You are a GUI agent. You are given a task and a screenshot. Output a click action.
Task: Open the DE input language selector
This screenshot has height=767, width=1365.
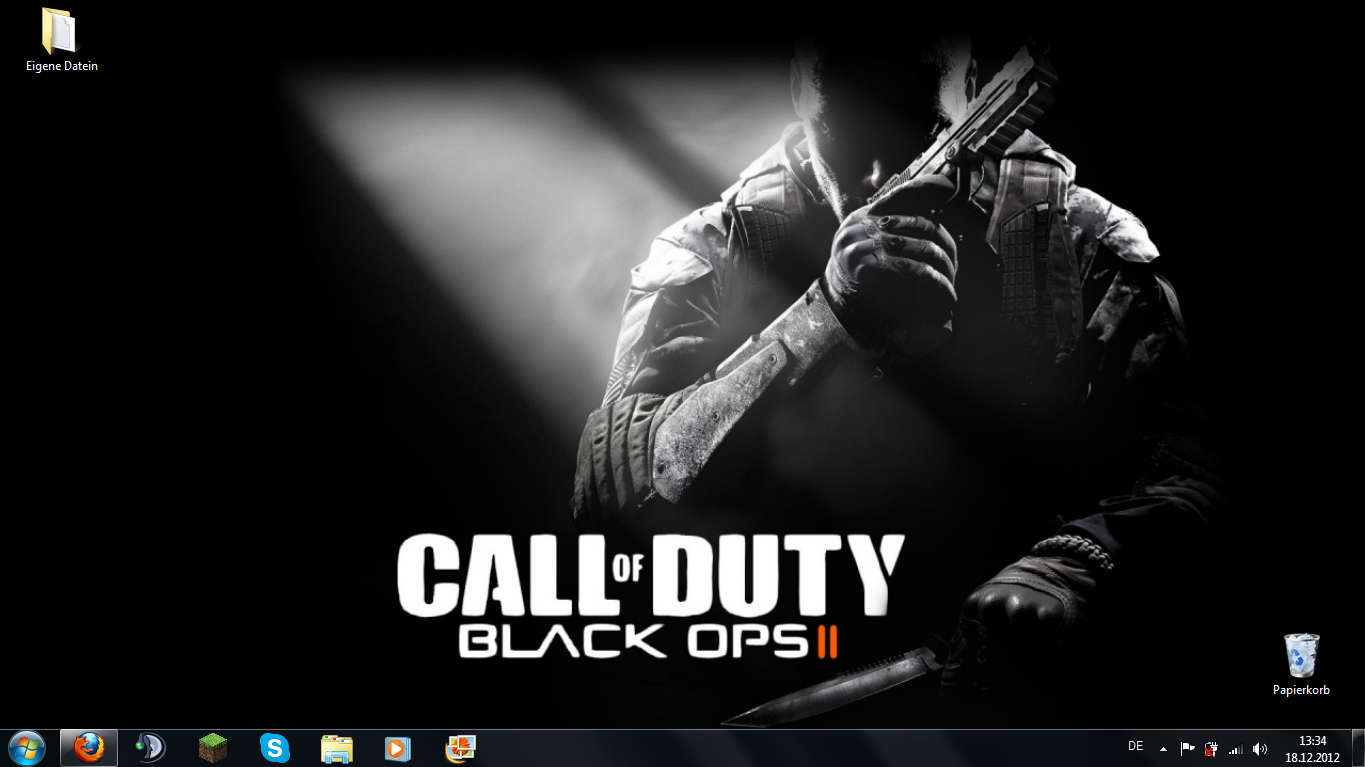[1135, 746]
